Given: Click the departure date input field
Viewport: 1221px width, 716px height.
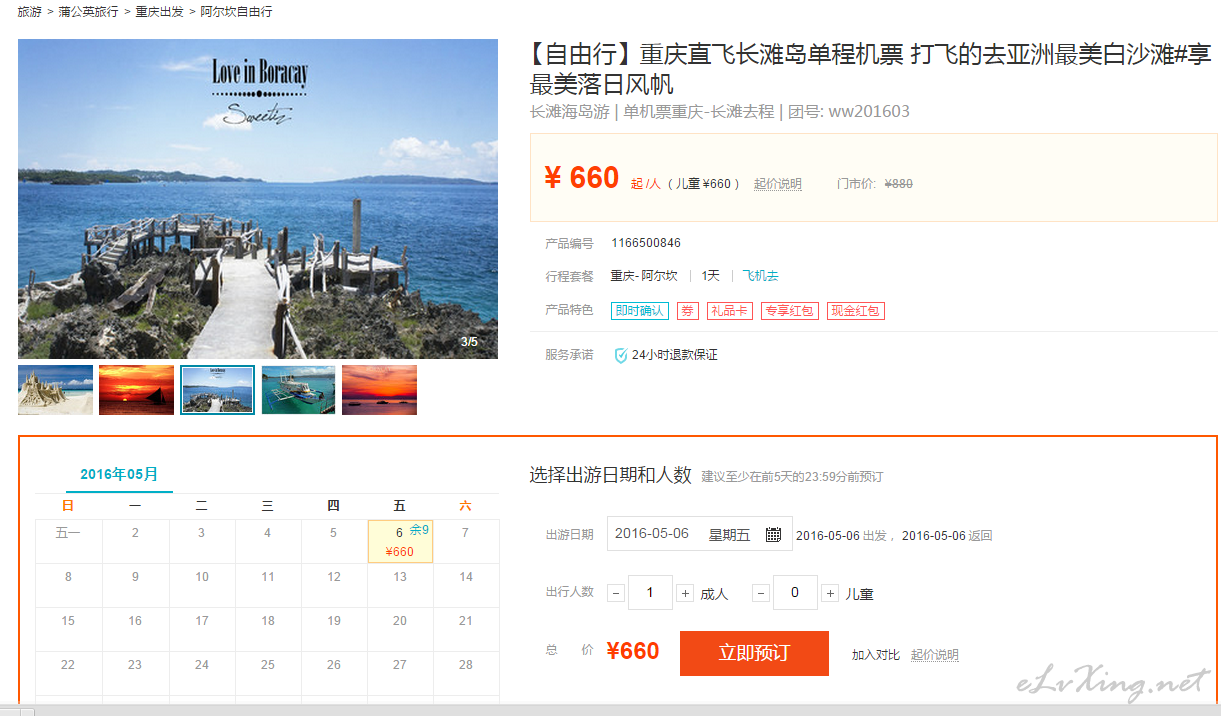Looking at the screenshot, I should coord(699,534).
